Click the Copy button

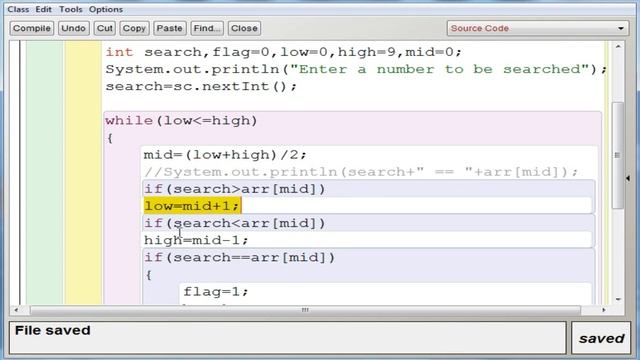point(134,28)
